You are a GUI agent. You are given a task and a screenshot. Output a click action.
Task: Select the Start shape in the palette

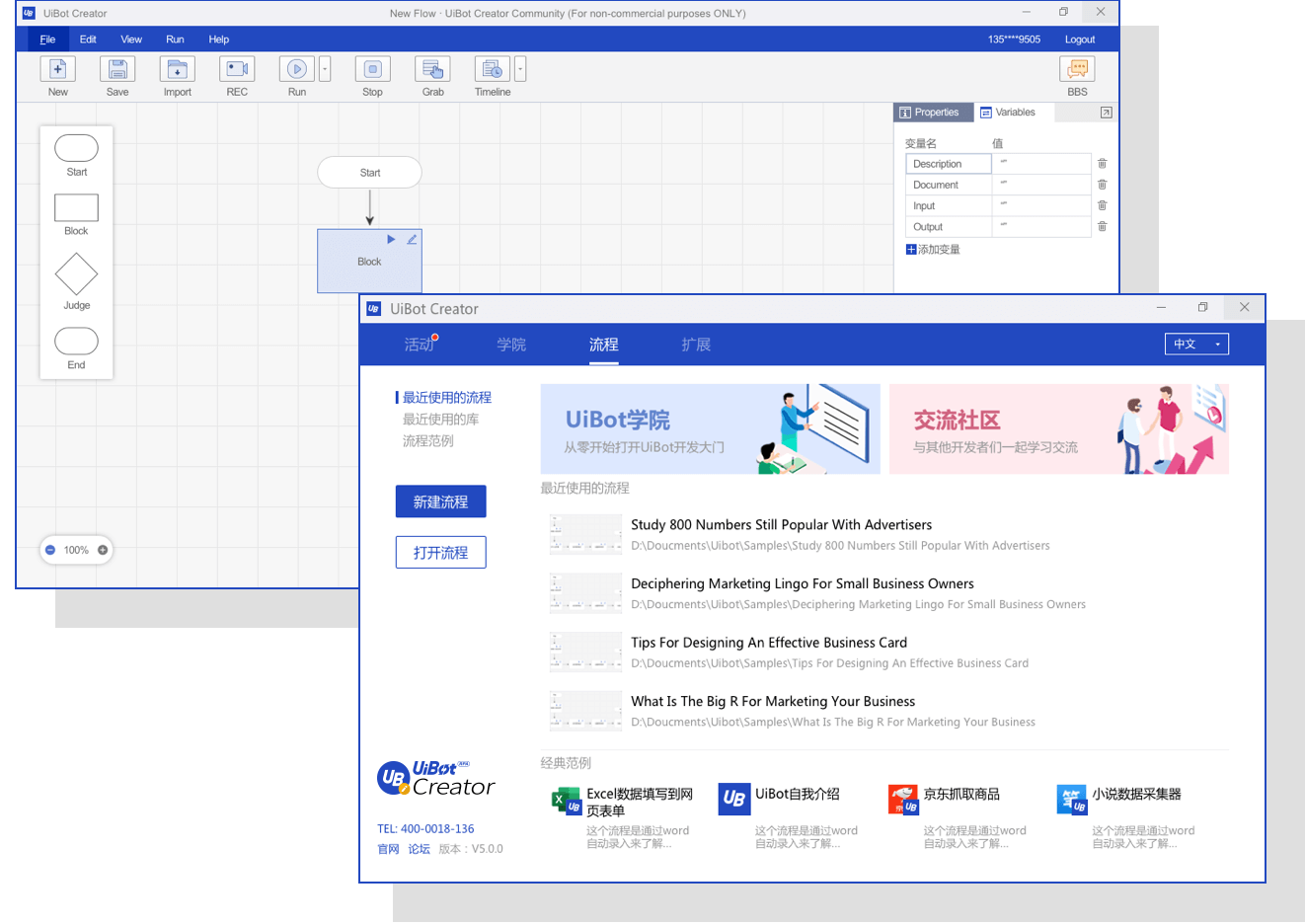click(76, 148)
